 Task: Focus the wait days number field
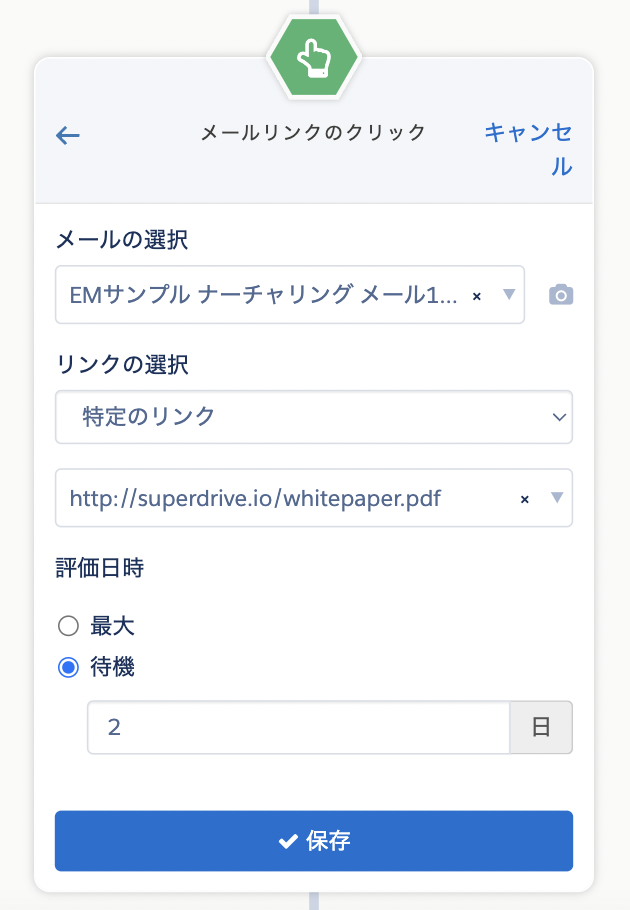(299, 727)
